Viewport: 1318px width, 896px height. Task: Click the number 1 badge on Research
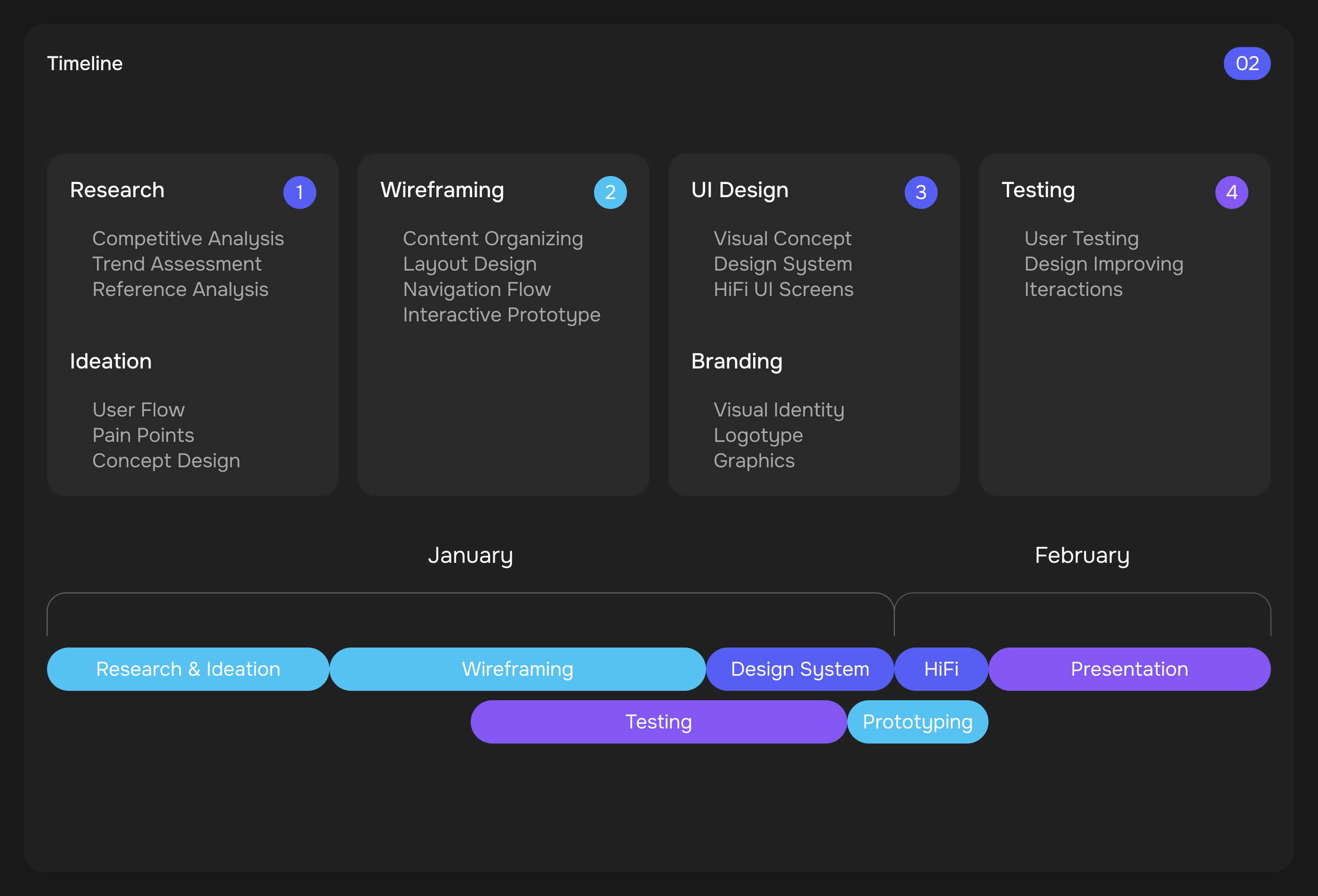(x=299, y=192)
